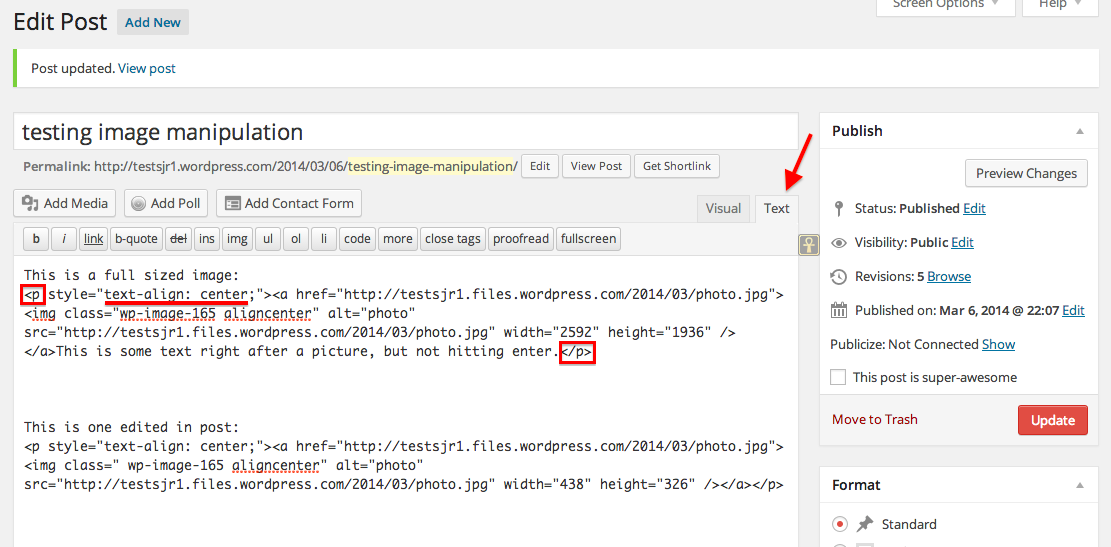
Task: Collapse the Publish panel arrow
Action: [1080, 131]
